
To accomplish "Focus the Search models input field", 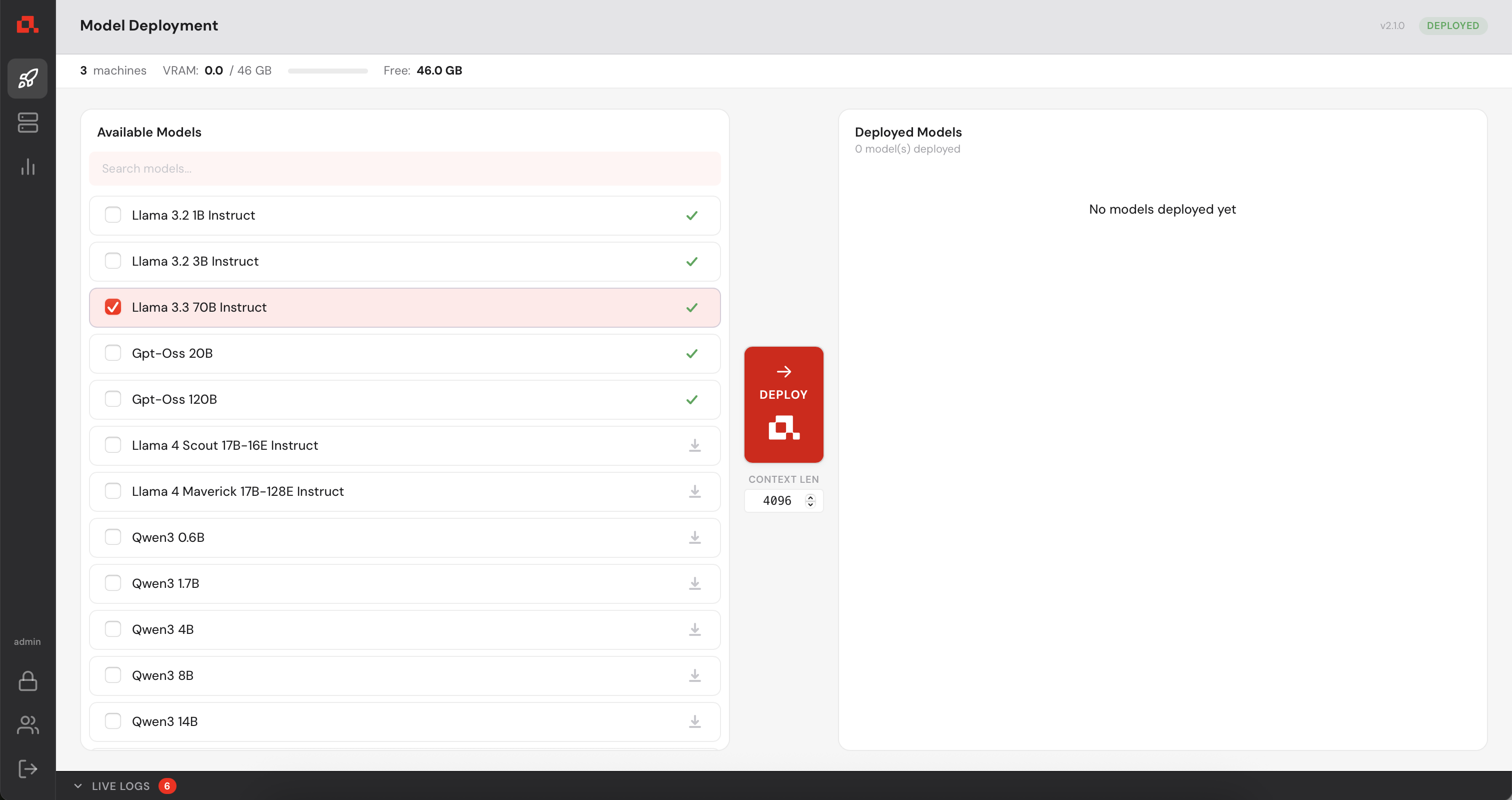I will (404, 169).
